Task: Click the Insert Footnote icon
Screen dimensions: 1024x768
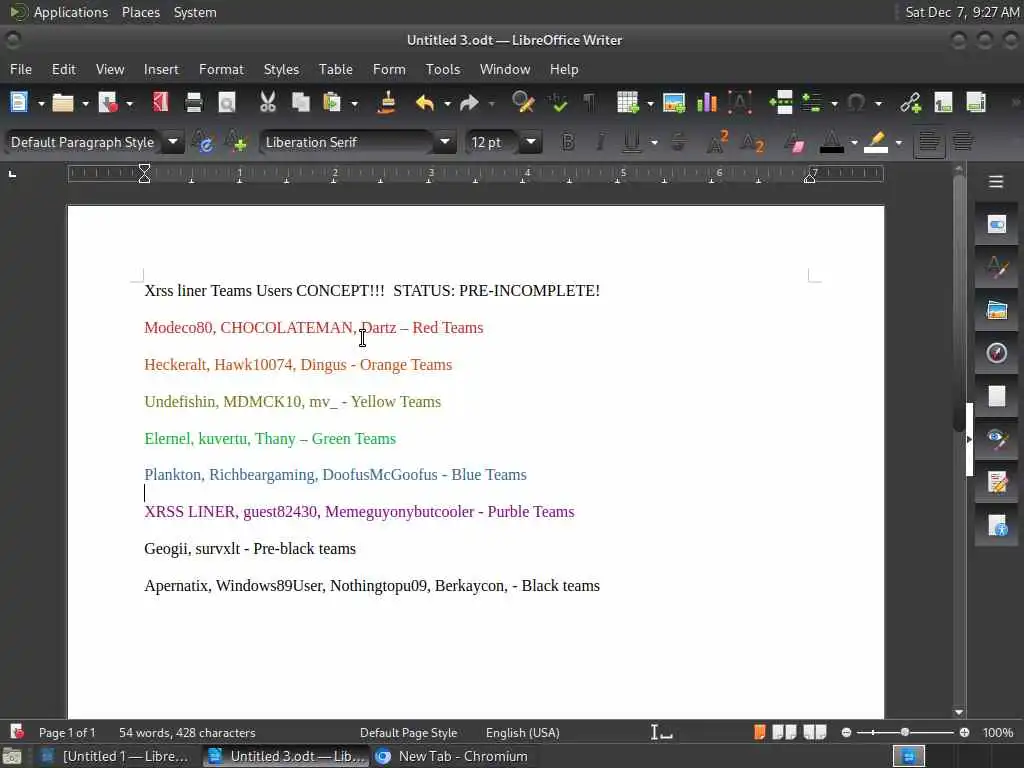Action: pos(943,103)
